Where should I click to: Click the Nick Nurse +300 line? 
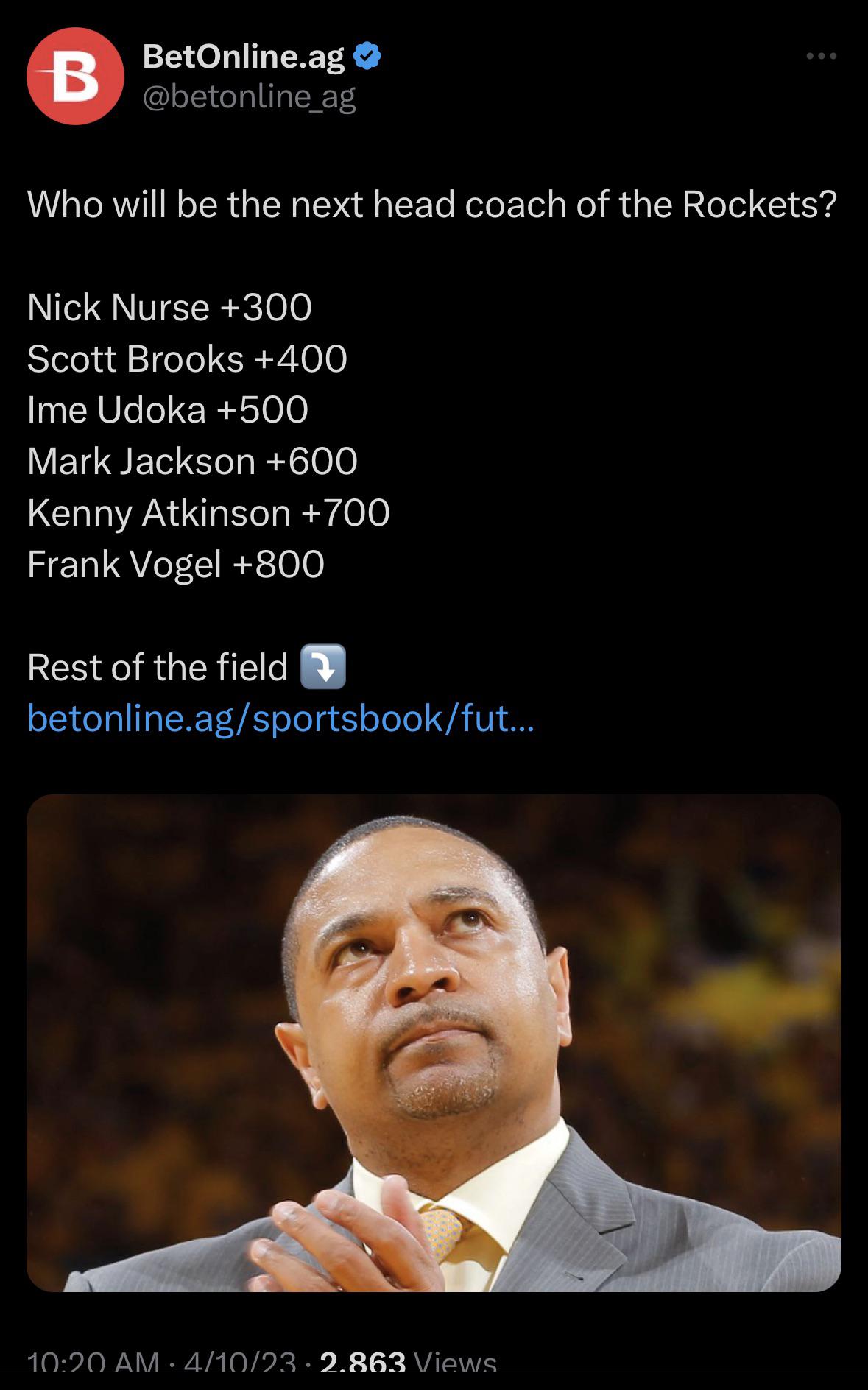(x=169, y=307)
